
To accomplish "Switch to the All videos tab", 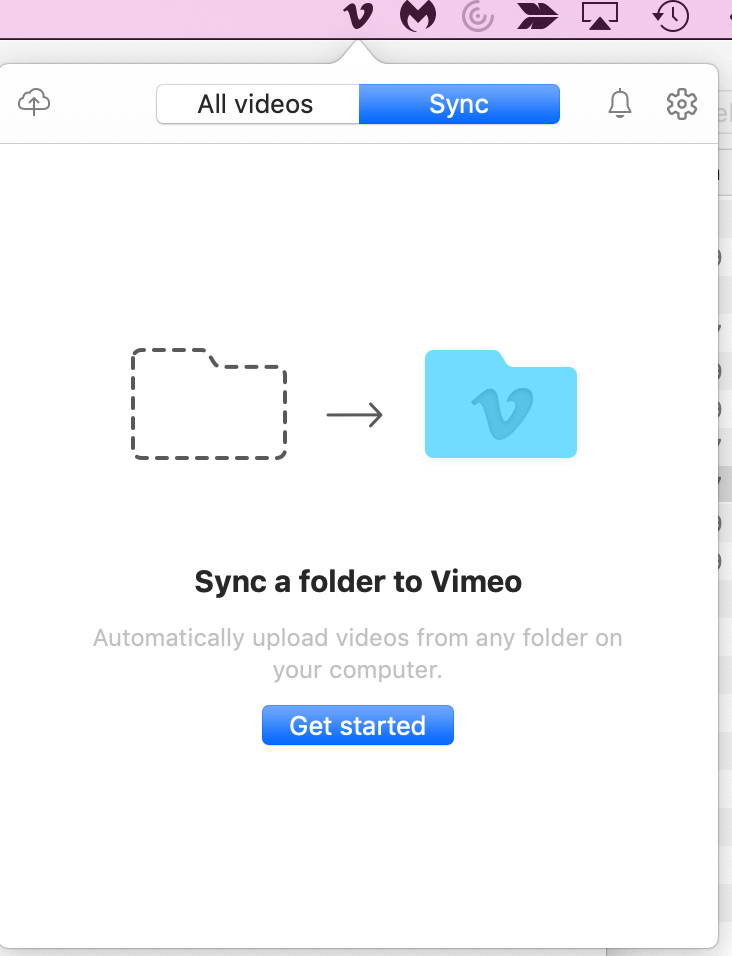I will (256, 104).
